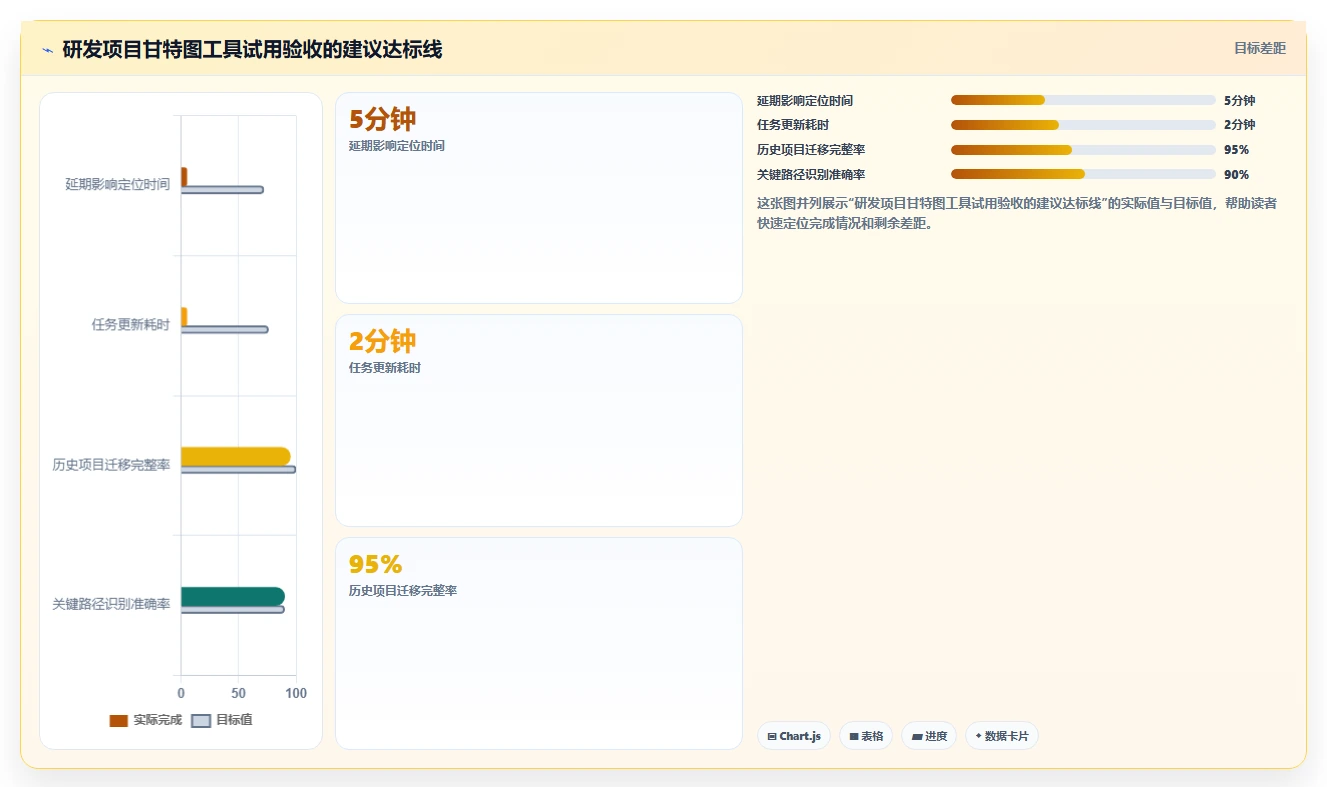
Task: Toggle the 实际完成 legend item
Action: [x=145, y=720]
